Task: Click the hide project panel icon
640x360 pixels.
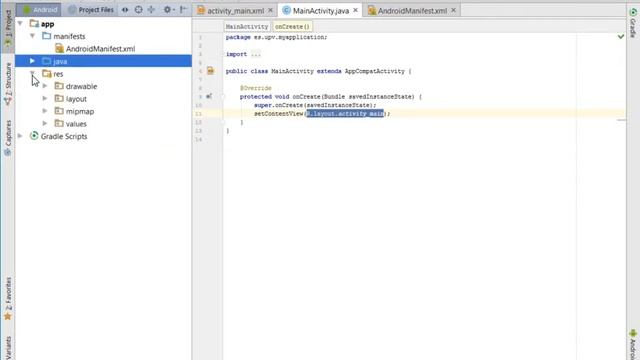Action: coord(183,9)
